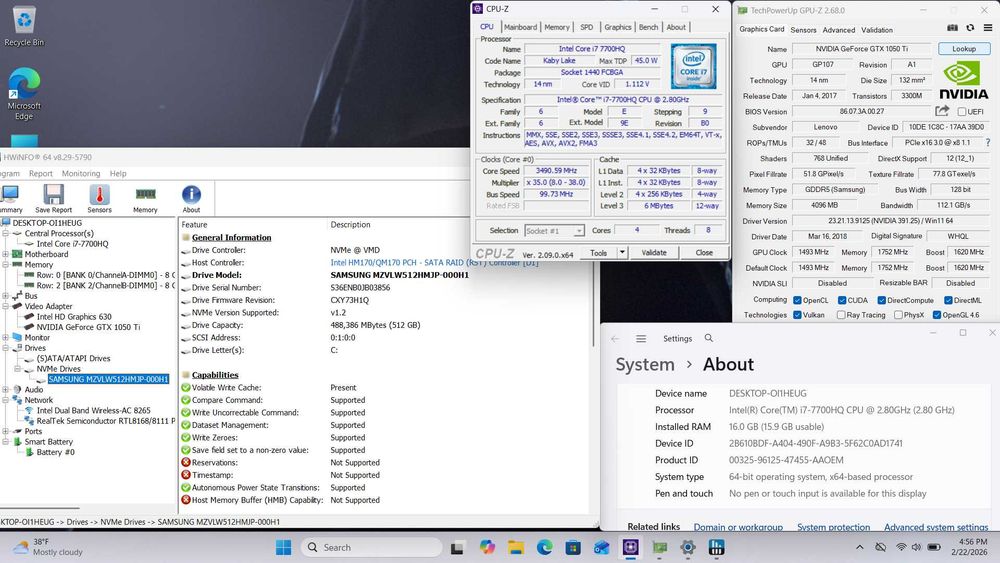
Task: Open the Monitoring menu in HWiNFO
Action: 81,173
